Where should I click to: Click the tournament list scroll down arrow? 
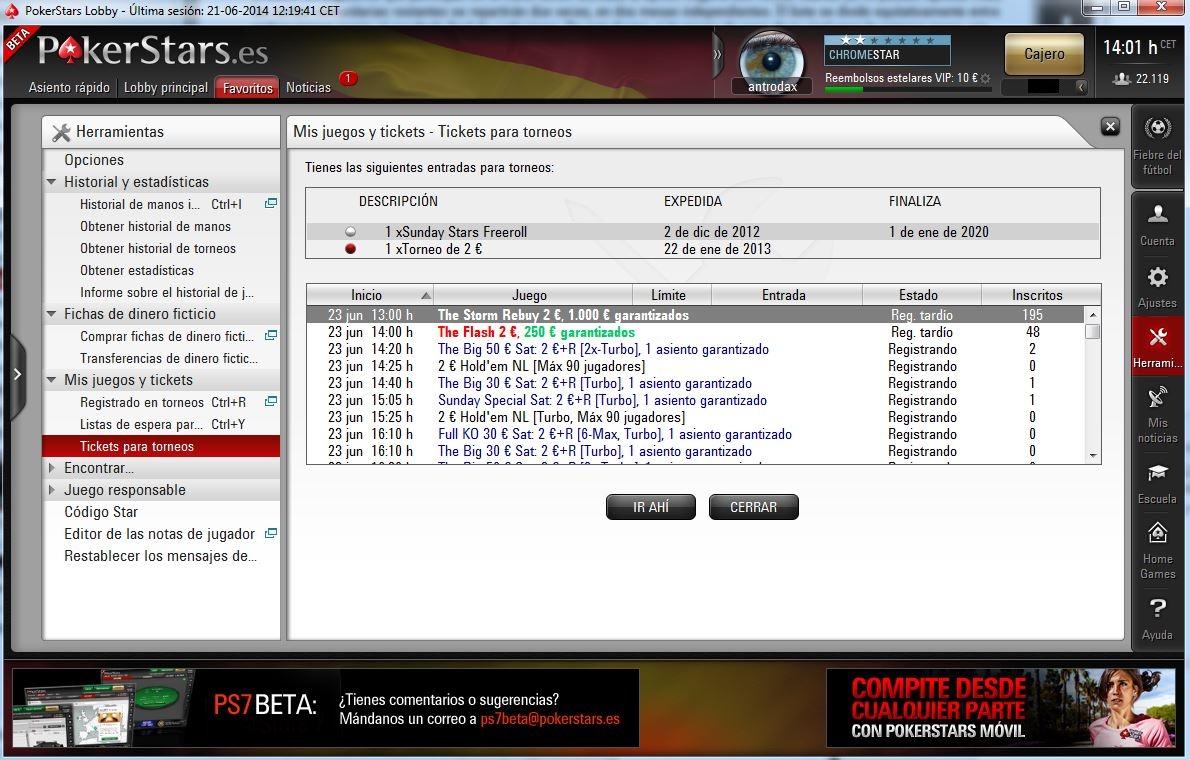pos(1093,456)
